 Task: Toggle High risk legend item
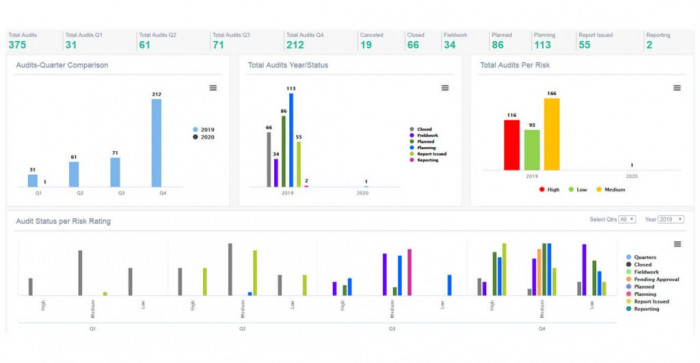click(549, 189)
